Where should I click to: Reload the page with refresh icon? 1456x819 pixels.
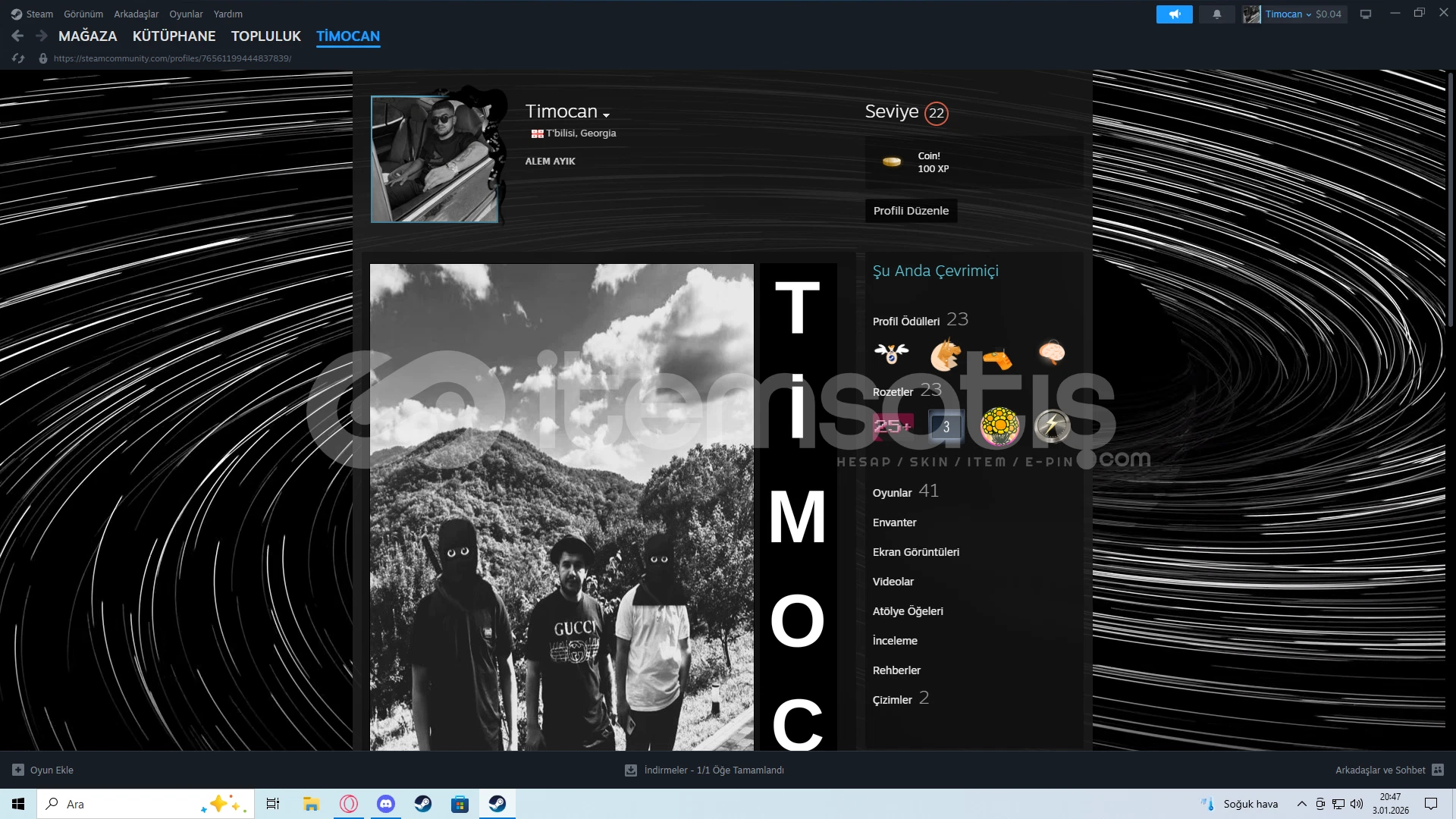[18, 58]
